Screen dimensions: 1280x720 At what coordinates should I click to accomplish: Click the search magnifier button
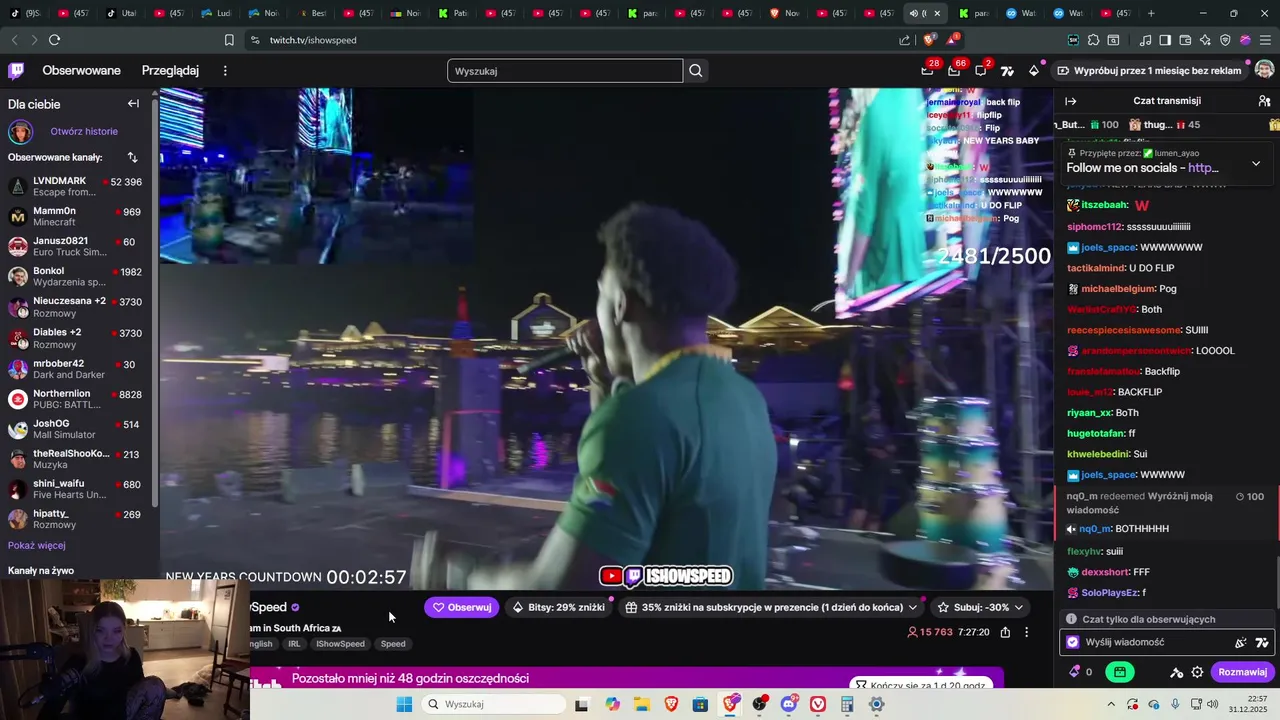(x=696, y=71)
